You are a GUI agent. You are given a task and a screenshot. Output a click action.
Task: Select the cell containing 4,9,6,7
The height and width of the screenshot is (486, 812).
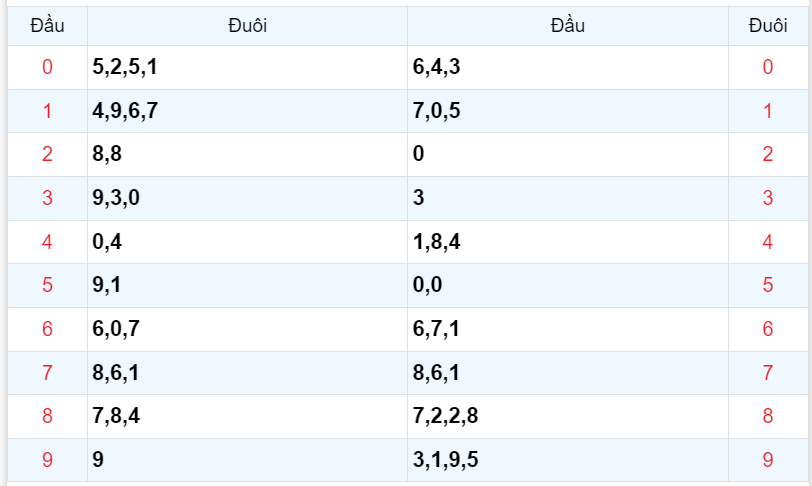125,111
